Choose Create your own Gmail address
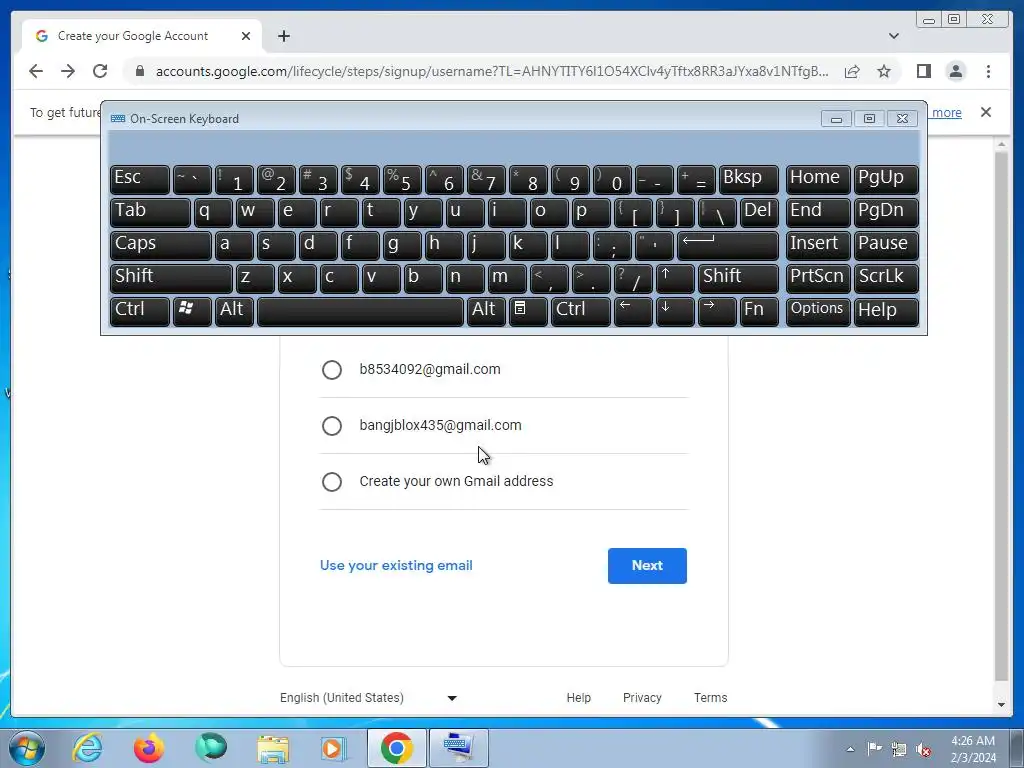 click(x=332, y=482)
